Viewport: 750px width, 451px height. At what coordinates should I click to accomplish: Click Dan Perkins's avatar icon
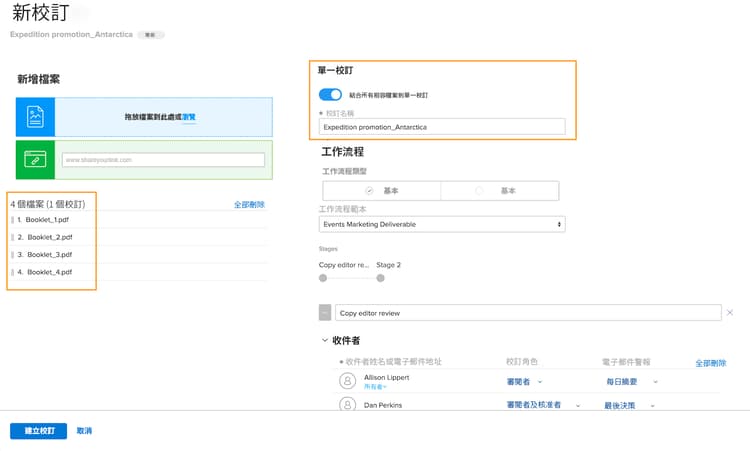pyautogui.click(x=347, y=405)
